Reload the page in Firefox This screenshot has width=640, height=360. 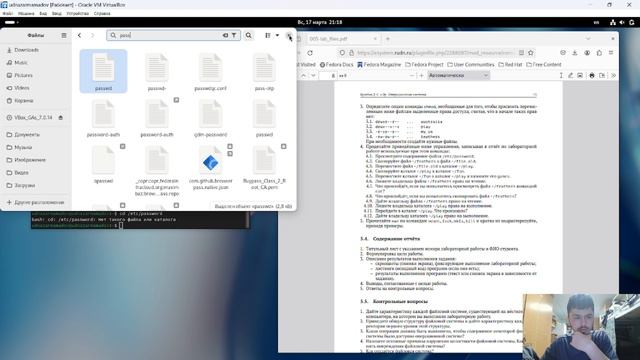coord(310,53)
